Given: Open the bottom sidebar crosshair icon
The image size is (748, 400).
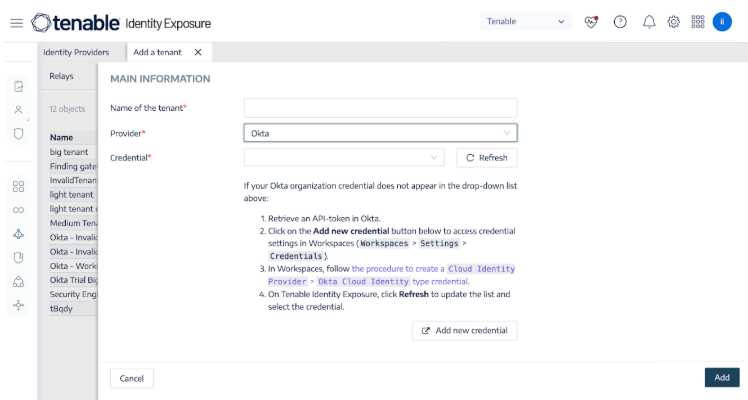Looking at the screenshot, I should point(19,305).
